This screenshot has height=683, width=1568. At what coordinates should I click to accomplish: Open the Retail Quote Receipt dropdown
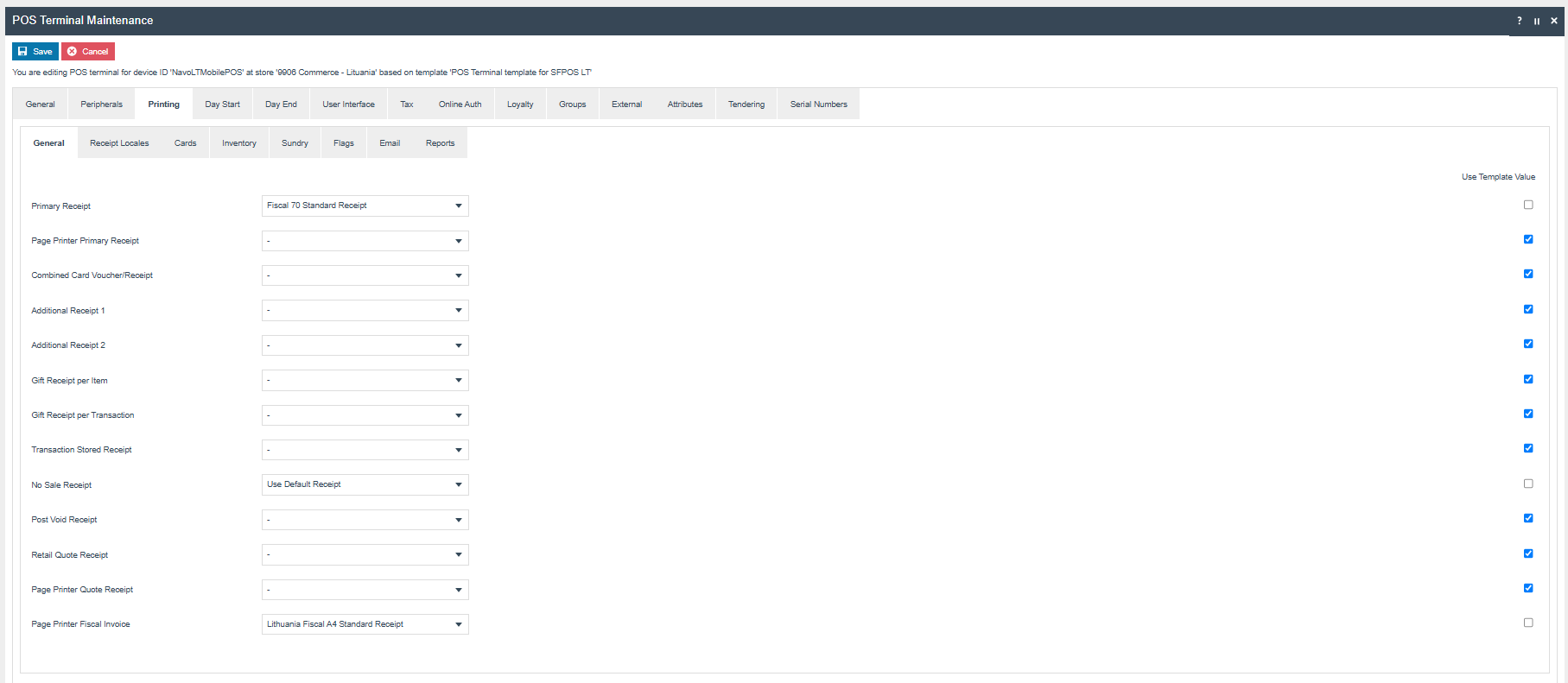point(365,554)
